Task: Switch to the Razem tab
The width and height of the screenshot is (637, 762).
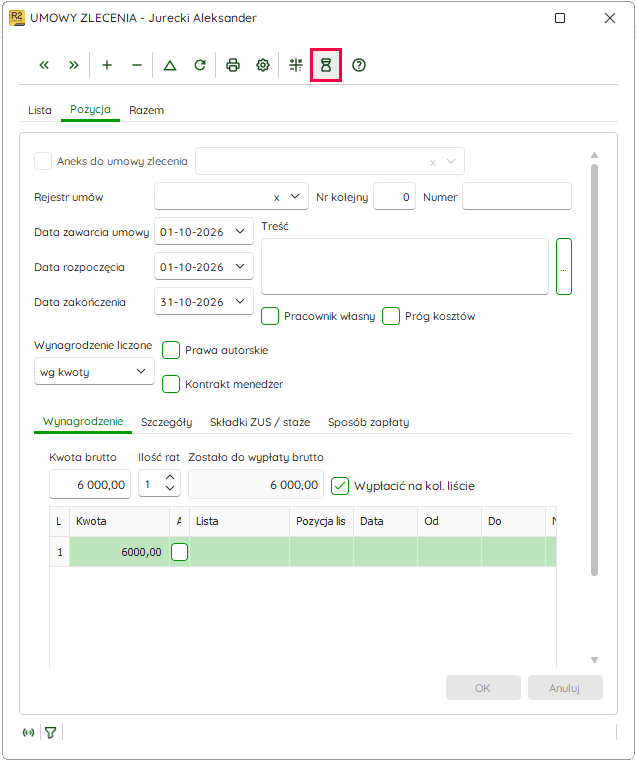Action: [x=146, y=110]
